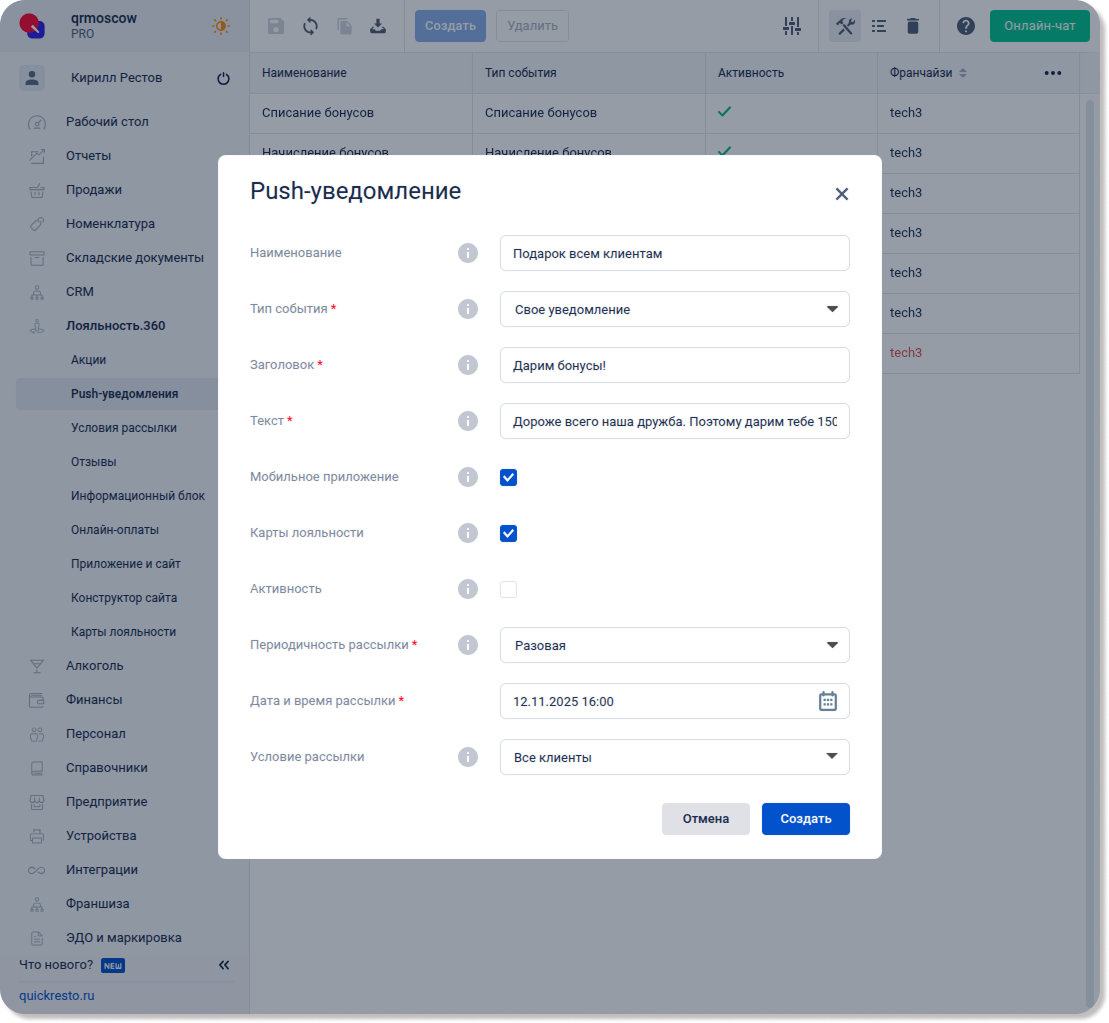This screenshot has width=1109, height=1023.
Task: Collapse sidebar with double chevron icon
Action: 224,965
